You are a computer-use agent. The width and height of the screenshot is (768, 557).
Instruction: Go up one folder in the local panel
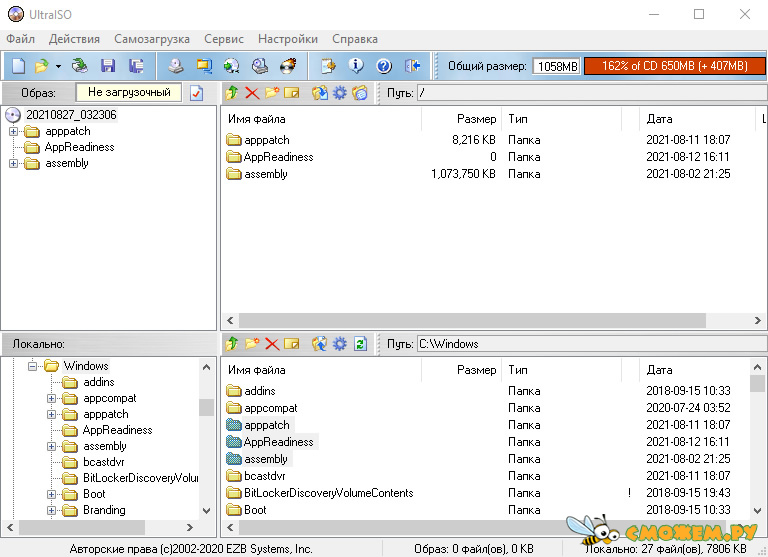click(x=232, y=344)
